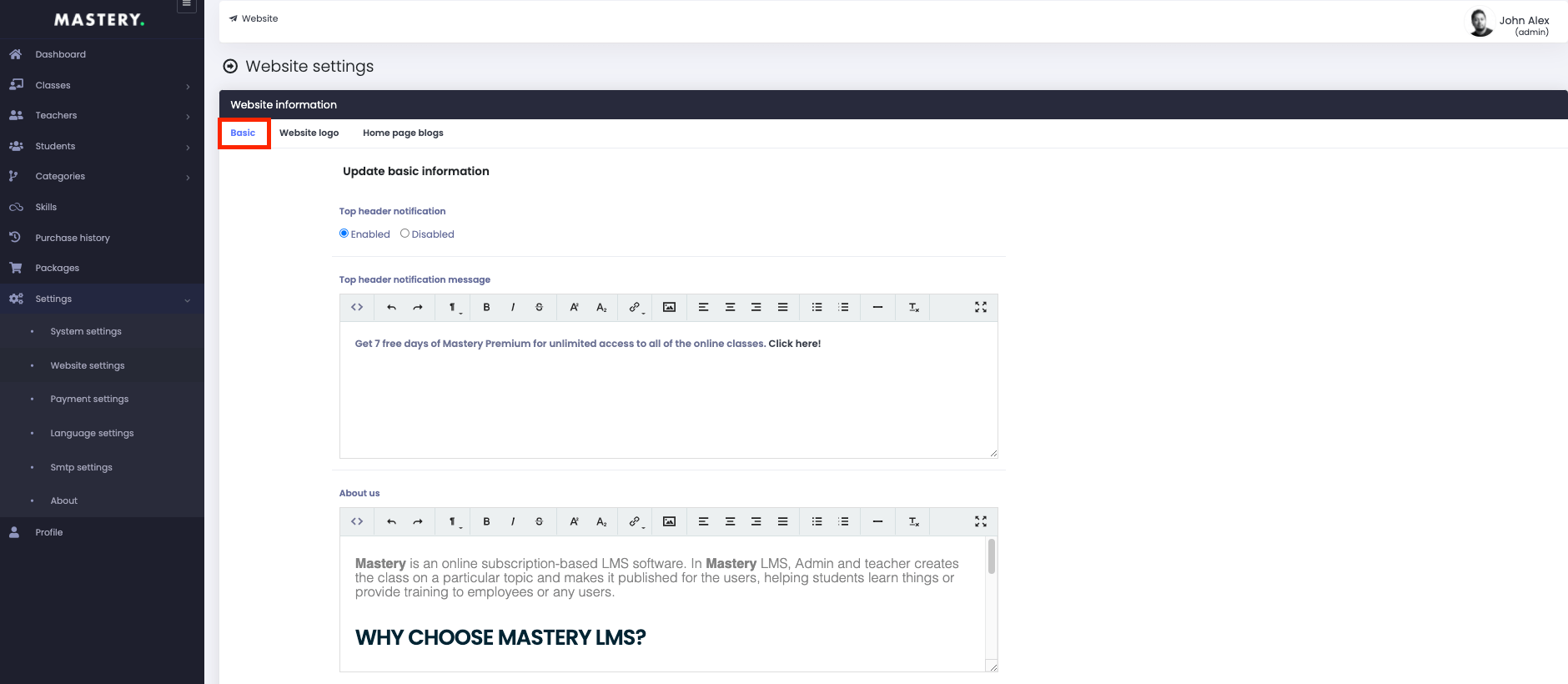Collapse Settings sidebar menu
Image resolution: width=1568 pixels, height=684 pixels.
pyautogui.click(x=102, y=299)
